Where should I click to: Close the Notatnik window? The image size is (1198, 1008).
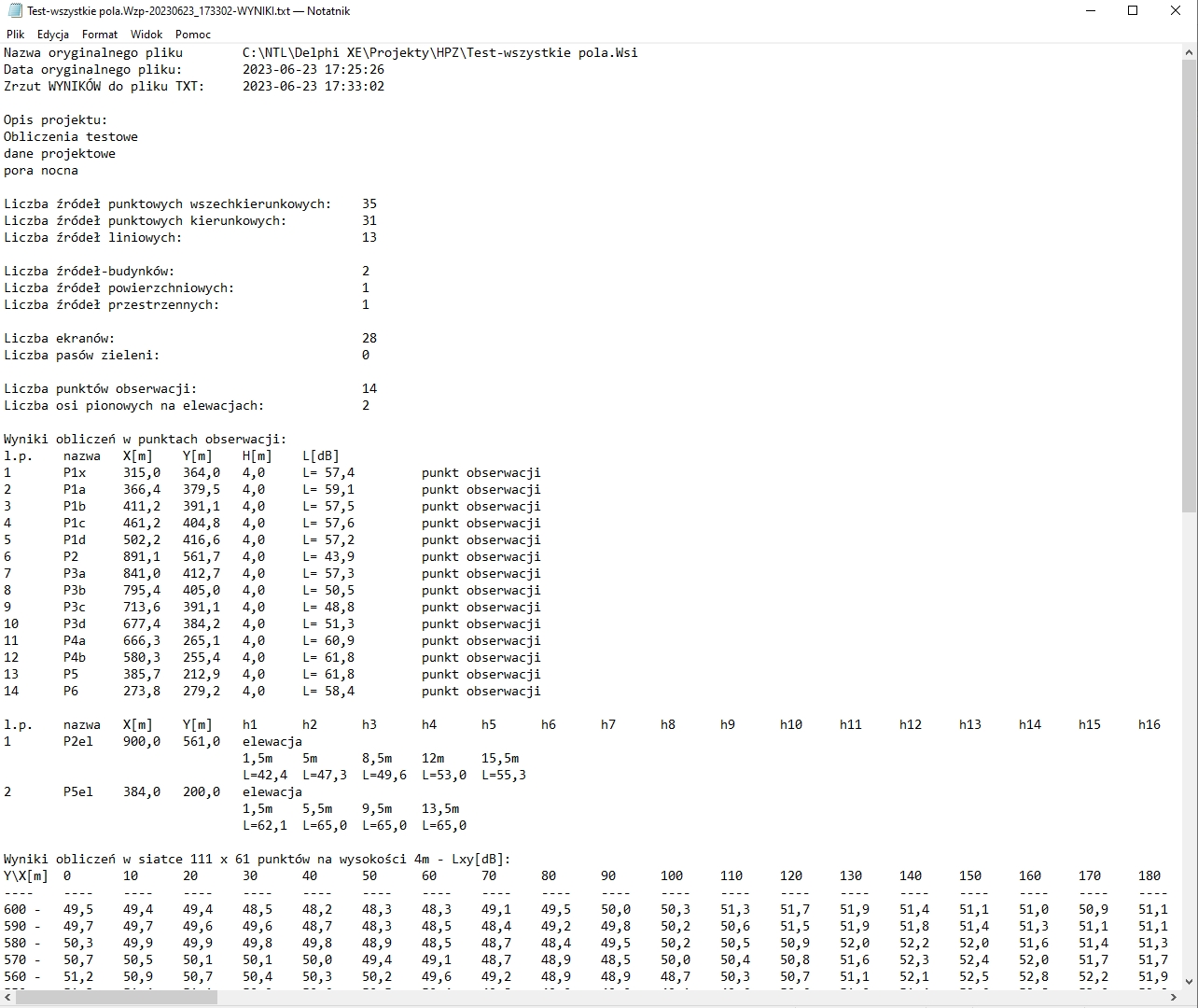(1176, 11)
